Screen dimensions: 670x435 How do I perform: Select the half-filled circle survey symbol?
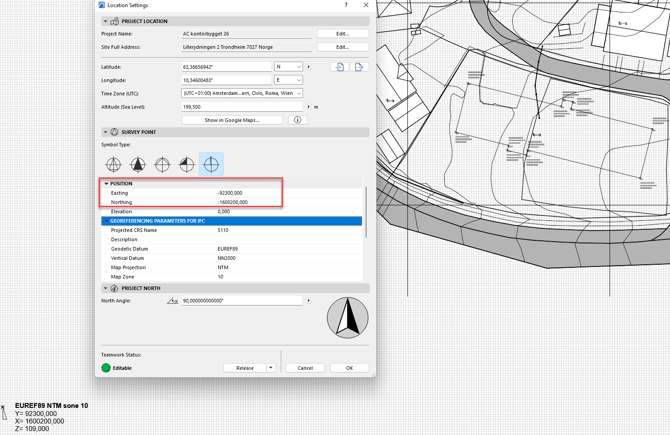coord(187,165)
